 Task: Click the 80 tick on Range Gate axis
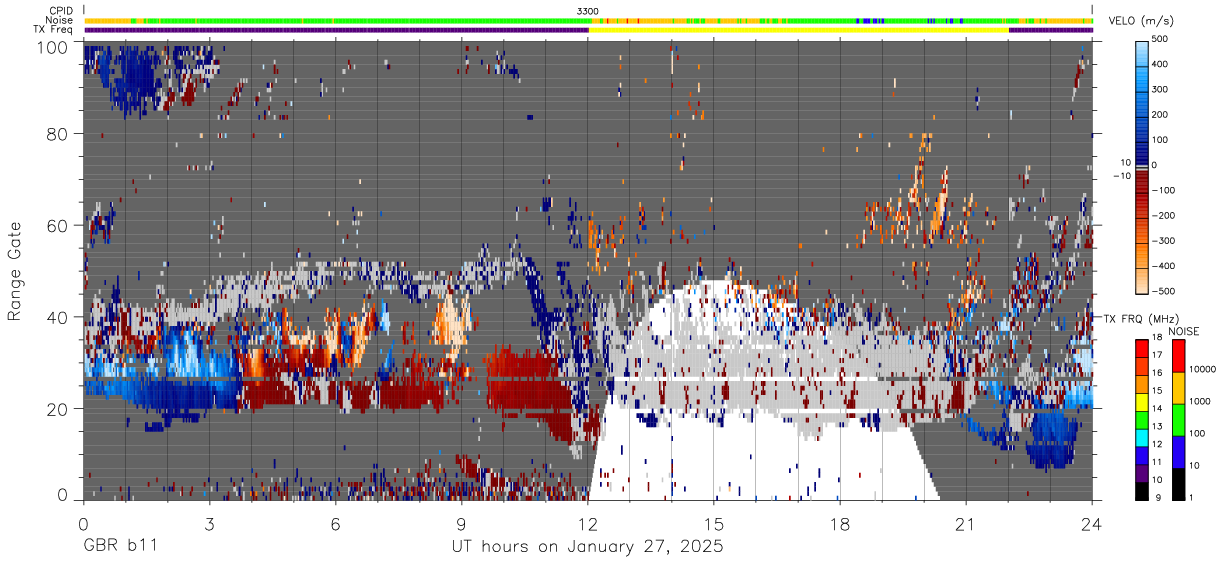pyautogui.click(x=58, y=134)
